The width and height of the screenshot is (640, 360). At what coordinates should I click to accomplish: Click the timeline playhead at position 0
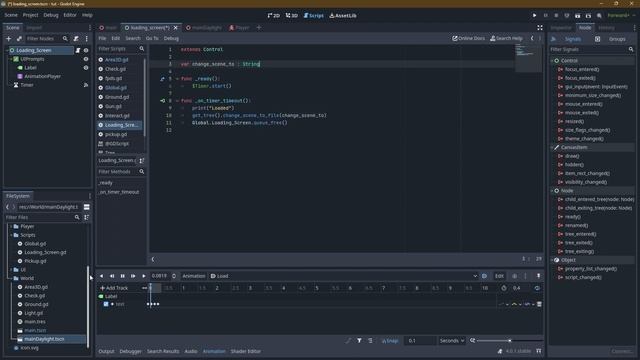tap(150, 288)
